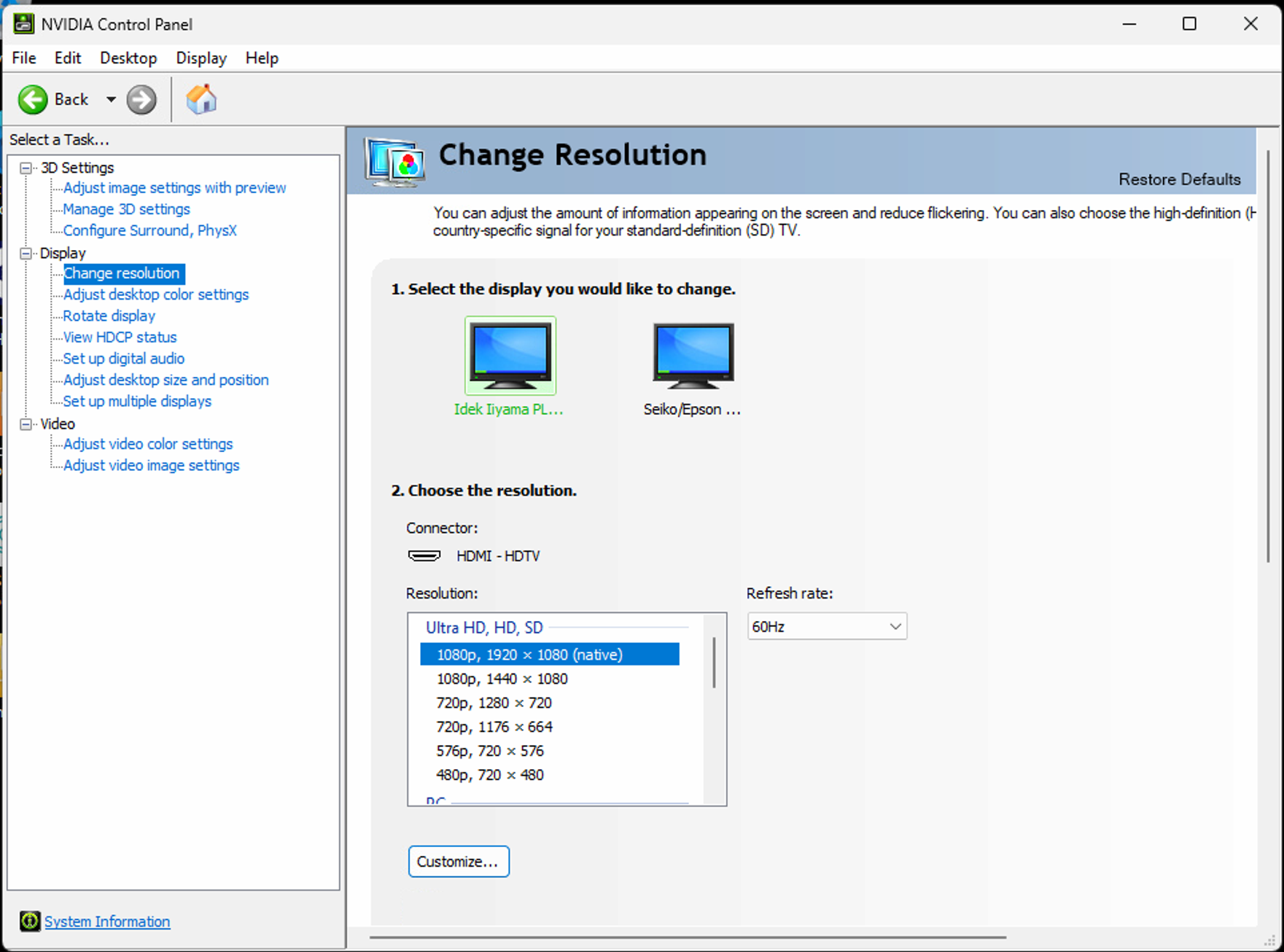Viewport: 1284px width, 952px height.
Task: Open the Back history dropdown arrow
Action: (x=111, y=100)
